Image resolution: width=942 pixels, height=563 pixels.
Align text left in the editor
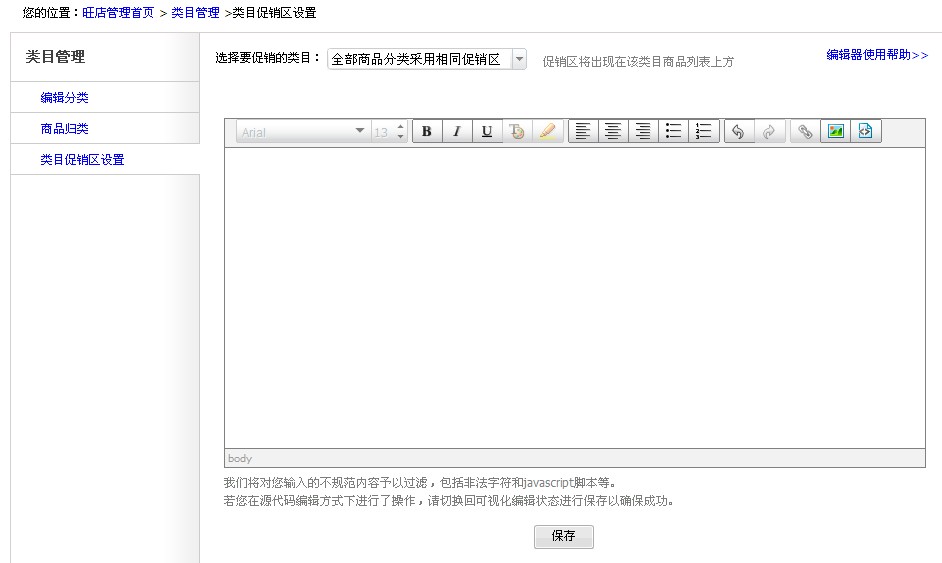(583, 132)
